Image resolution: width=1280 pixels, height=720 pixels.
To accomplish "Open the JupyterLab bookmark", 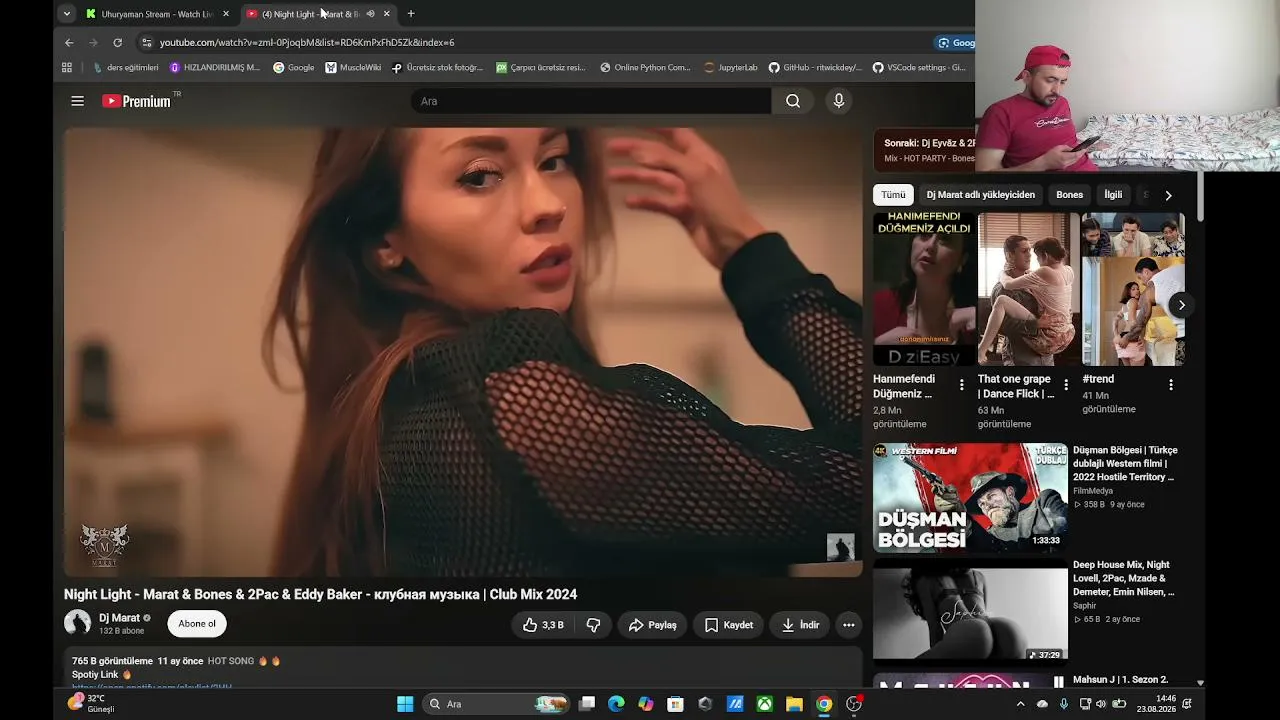I will click(x=730, y=68).
